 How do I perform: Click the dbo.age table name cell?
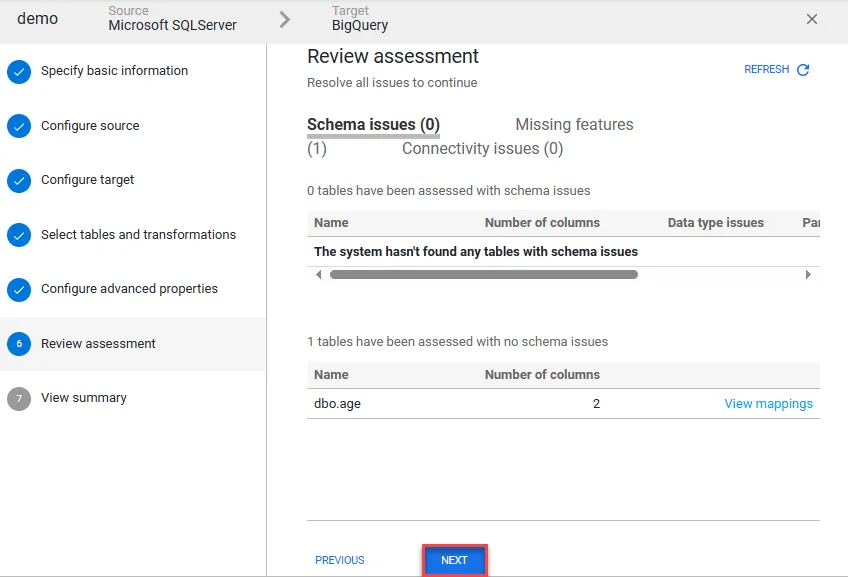pyautogui.click(x=337, y=403)
